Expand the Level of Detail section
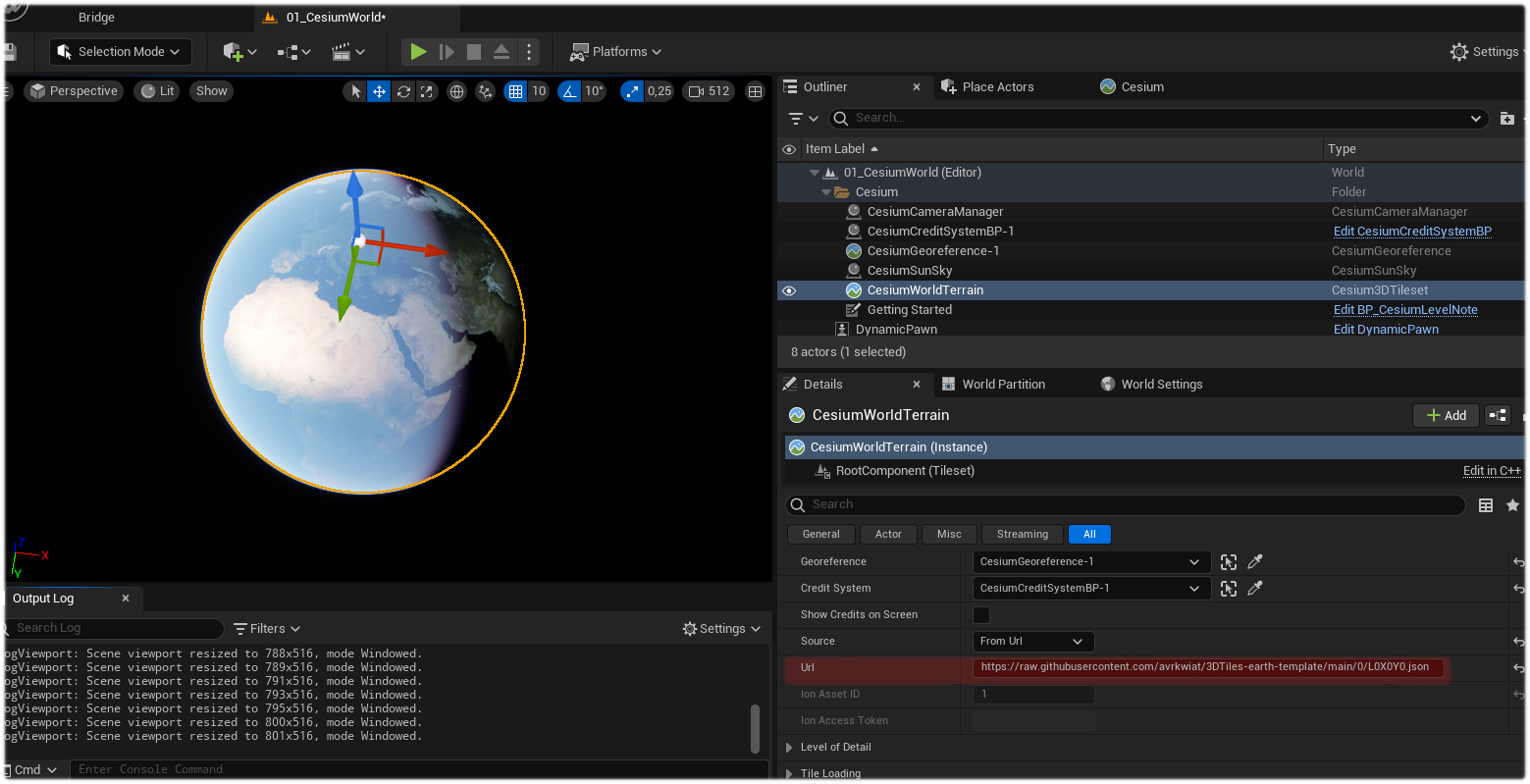1530x784 pixels. pyautogui.click(x=788, y=747)
